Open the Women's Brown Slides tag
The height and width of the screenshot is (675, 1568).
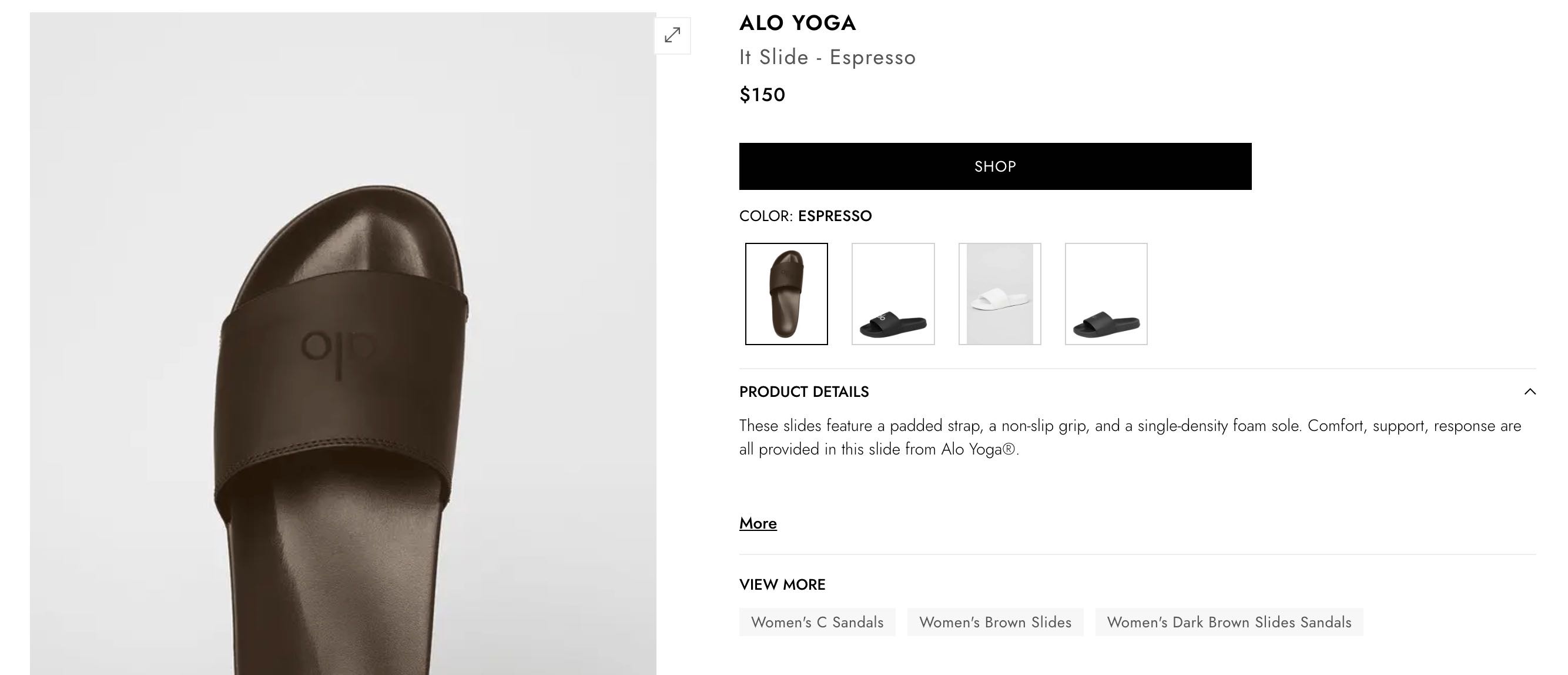click(994, 622)
